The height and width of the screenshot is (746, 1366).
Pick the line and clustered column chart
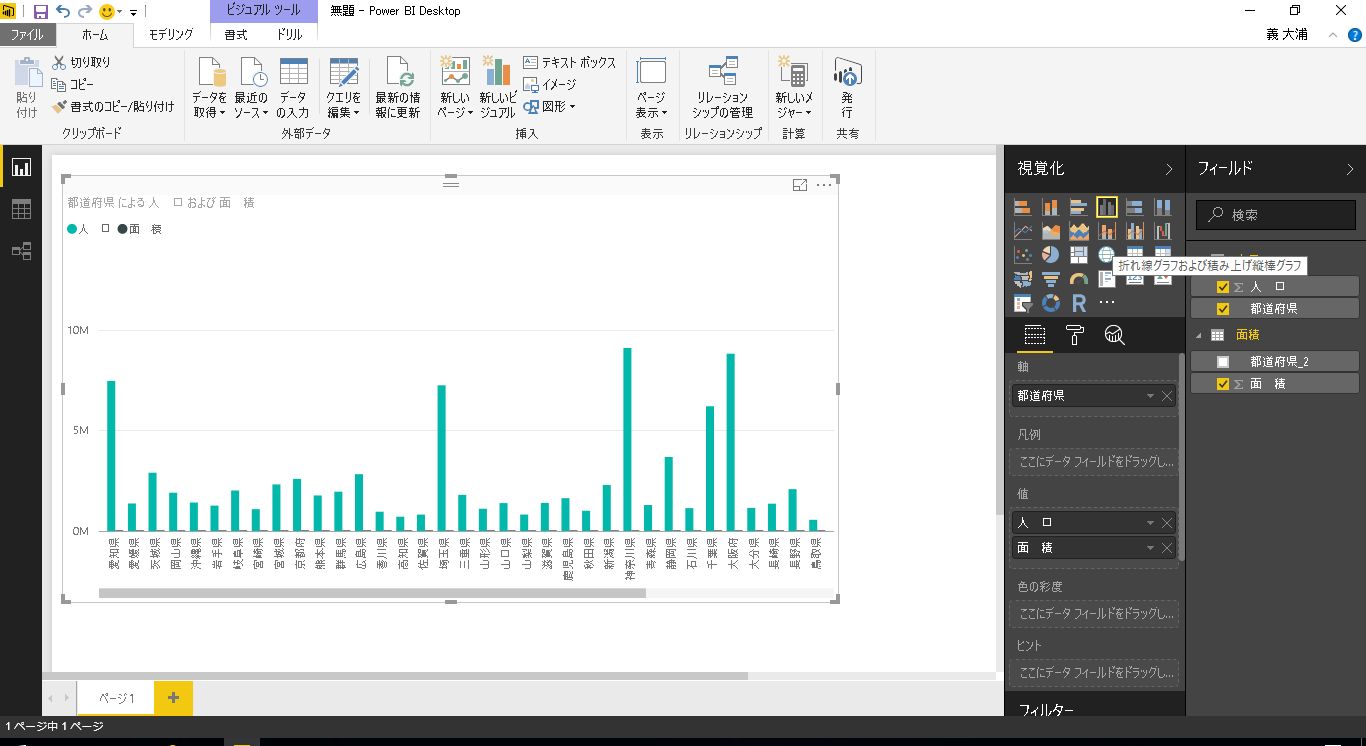(x=1134, y=231)
